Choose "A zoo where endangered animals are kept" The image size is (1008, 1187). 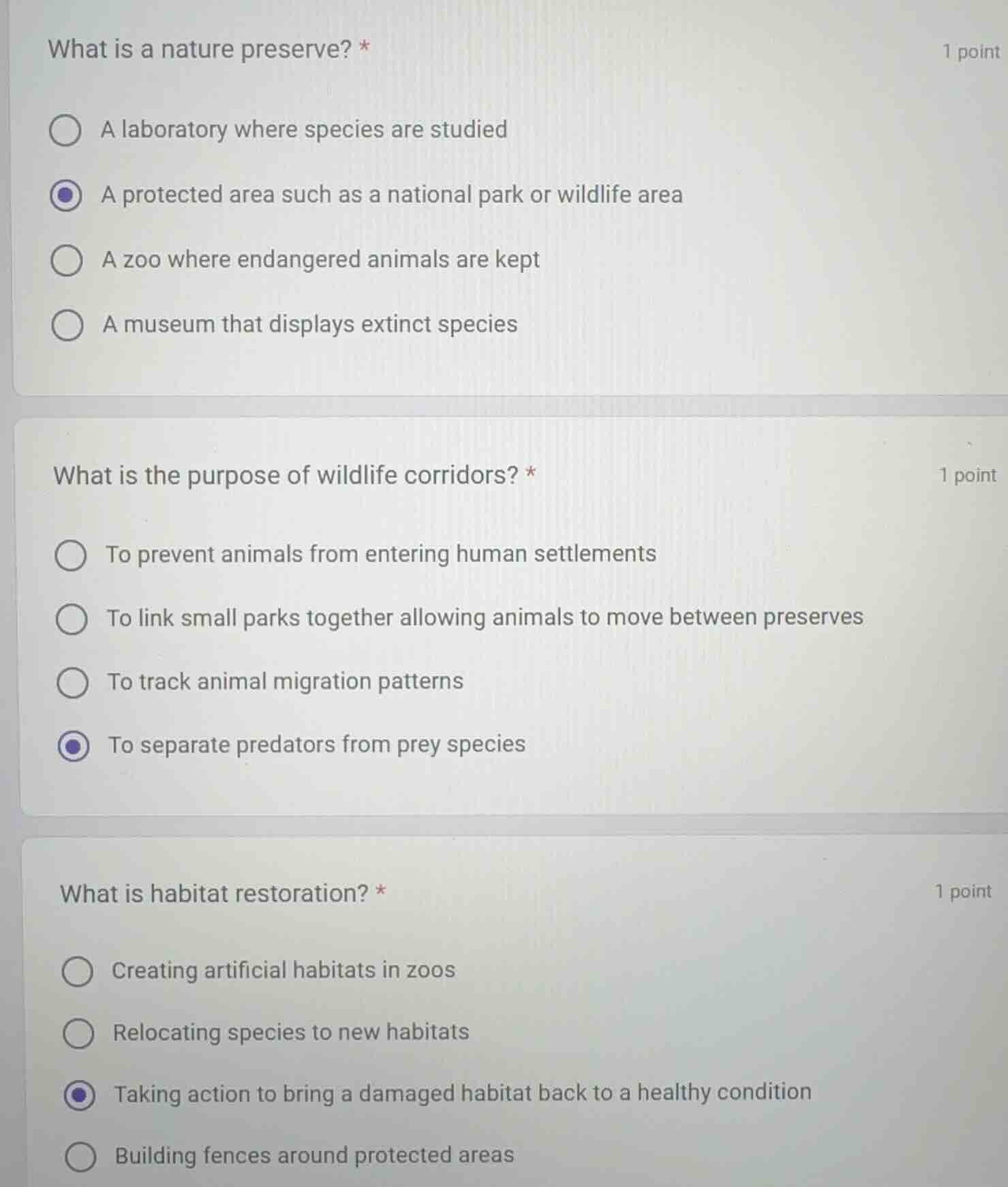66,260
